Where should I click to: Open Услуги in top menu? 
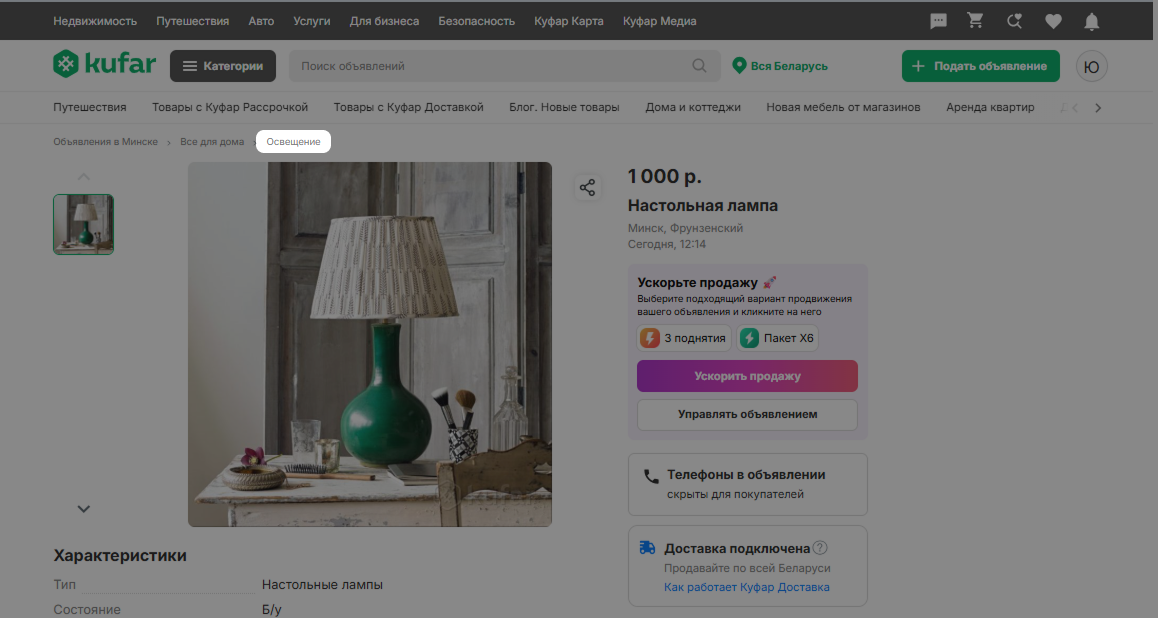[x=312, y=21]
